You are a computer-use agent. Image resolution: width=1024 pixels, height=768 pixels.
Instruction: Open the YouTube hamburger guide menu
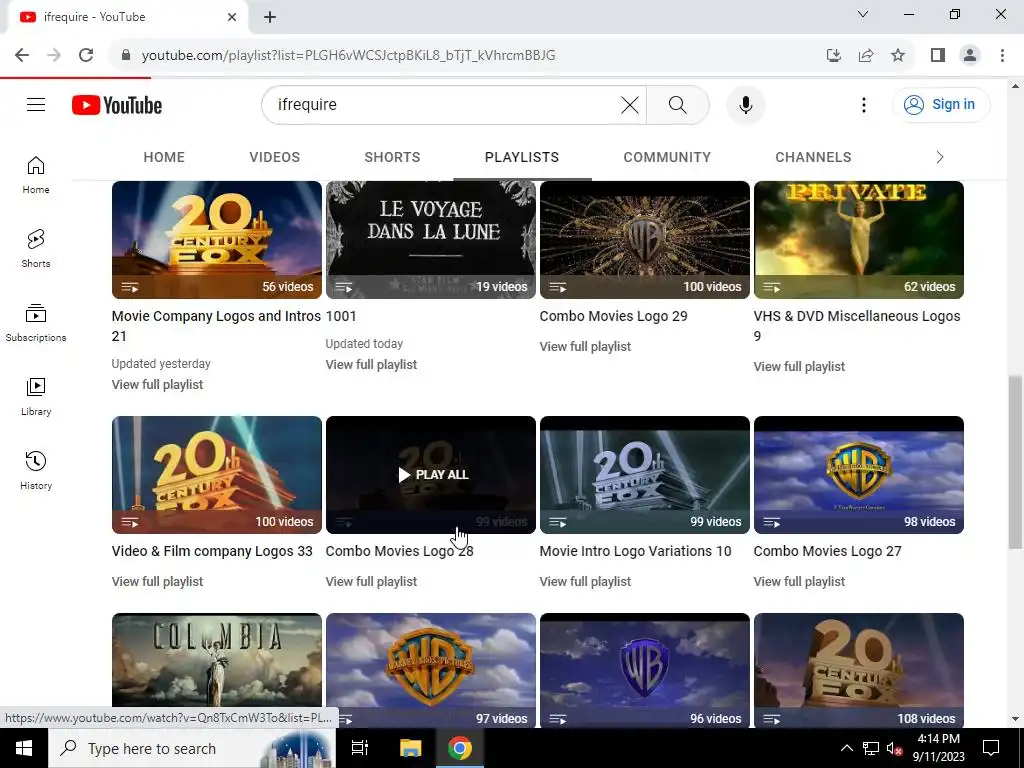click(x=36, y=104)
